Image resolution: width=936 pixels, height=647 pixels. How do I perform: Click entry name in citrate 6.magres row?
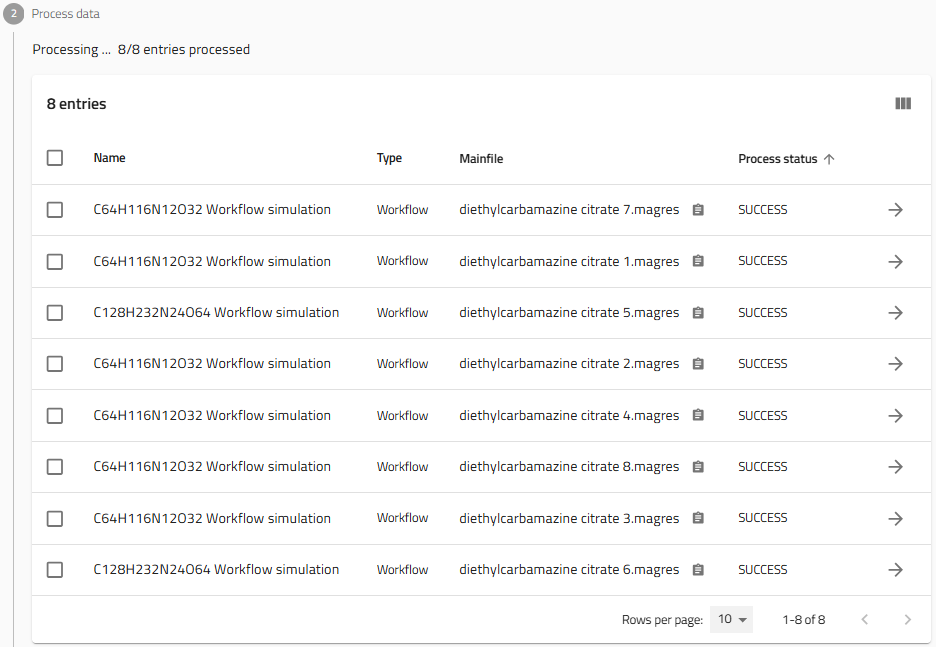pyautogui.click(x=216, y=570)
